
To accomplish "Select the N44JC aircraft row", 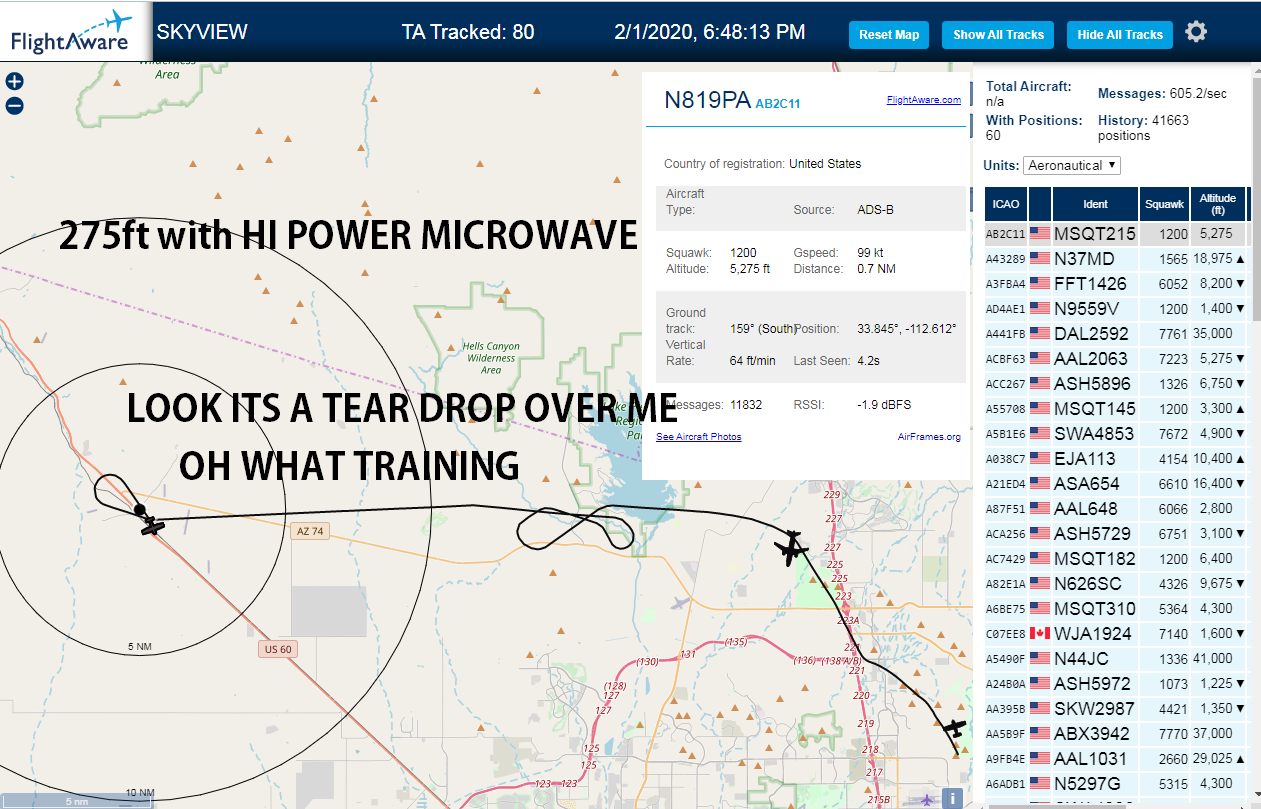I will click(1114, 658).
